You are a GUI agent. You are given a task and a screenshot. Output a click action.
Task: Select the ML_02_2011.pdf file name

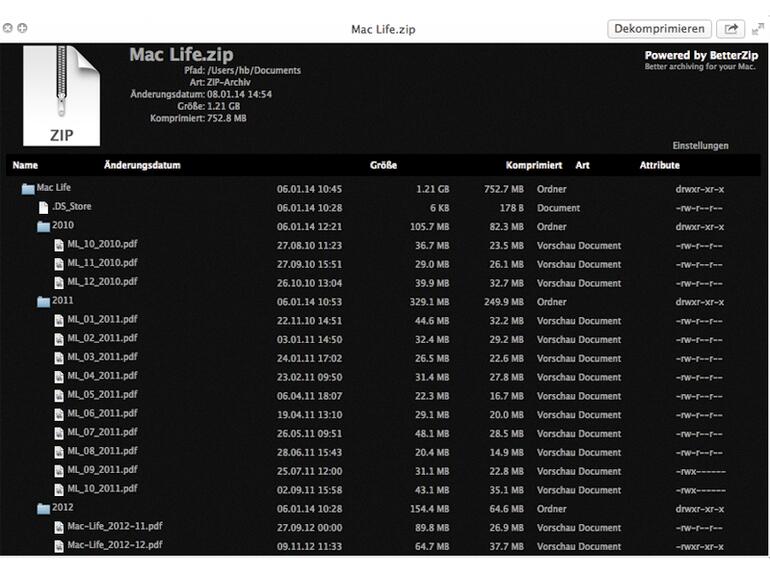(102, 338)
